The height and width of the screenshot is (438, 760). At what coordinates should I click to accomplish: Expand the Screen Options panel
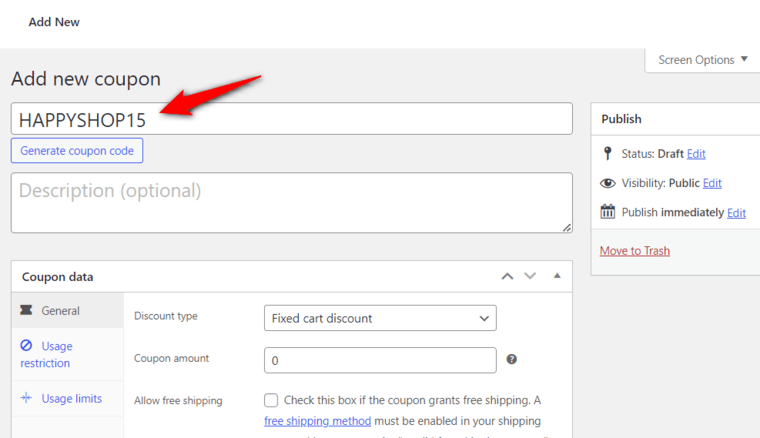pyautogui.click(x=702, y=60)
